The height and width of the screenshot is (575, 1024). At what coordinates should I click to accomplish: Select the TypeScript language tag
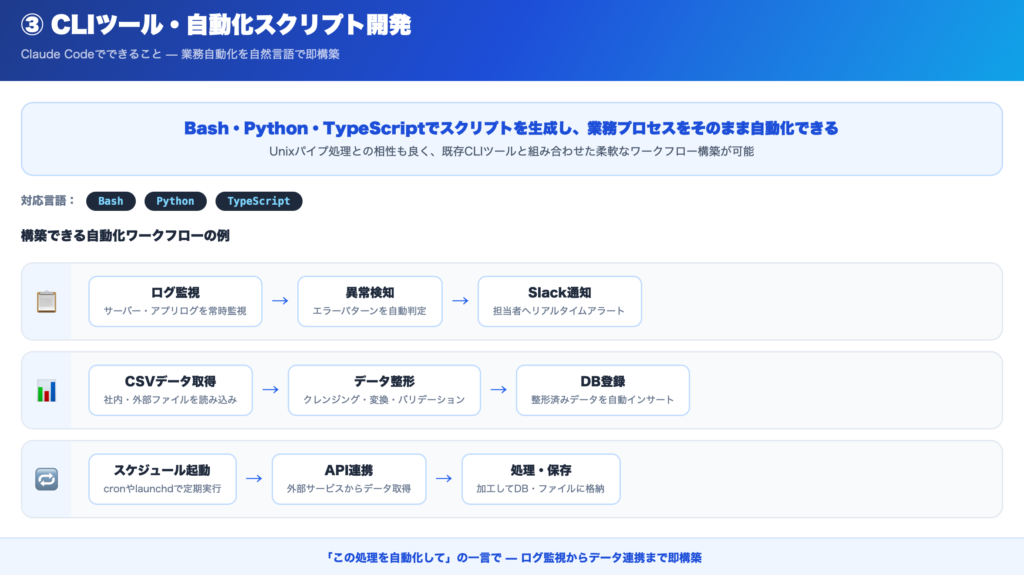pyautogui.click(x=258, y=201)
